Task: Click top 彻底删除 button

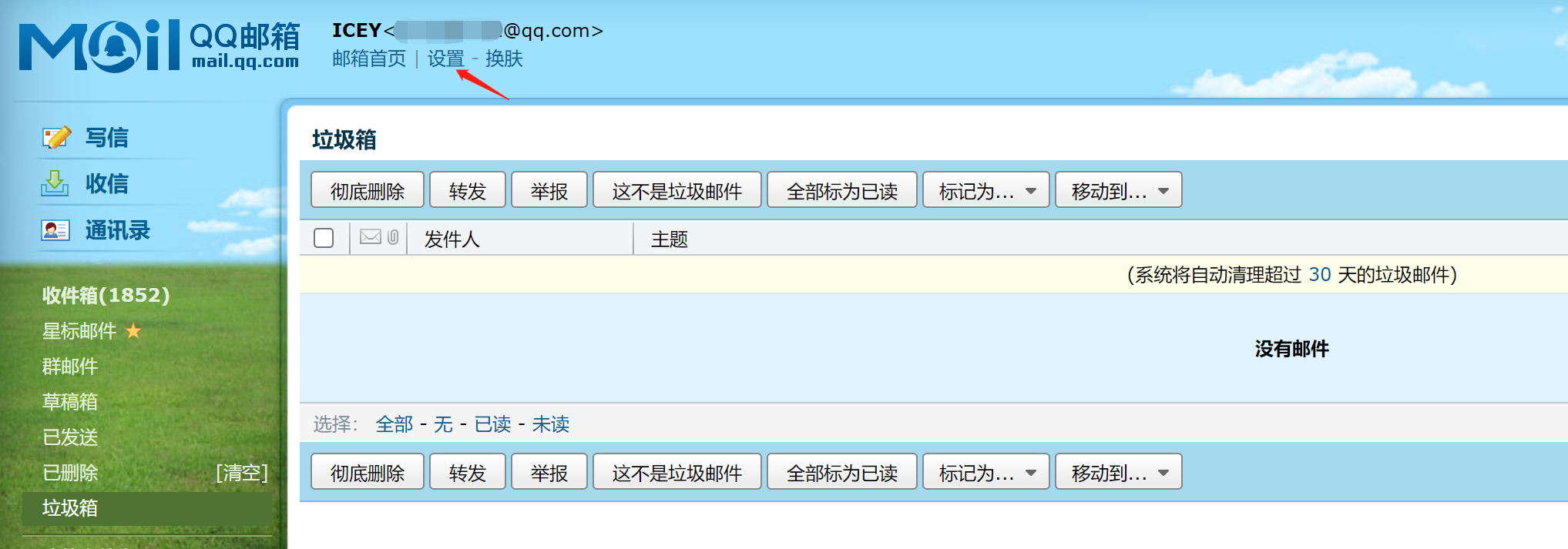Action: point(368,190)
